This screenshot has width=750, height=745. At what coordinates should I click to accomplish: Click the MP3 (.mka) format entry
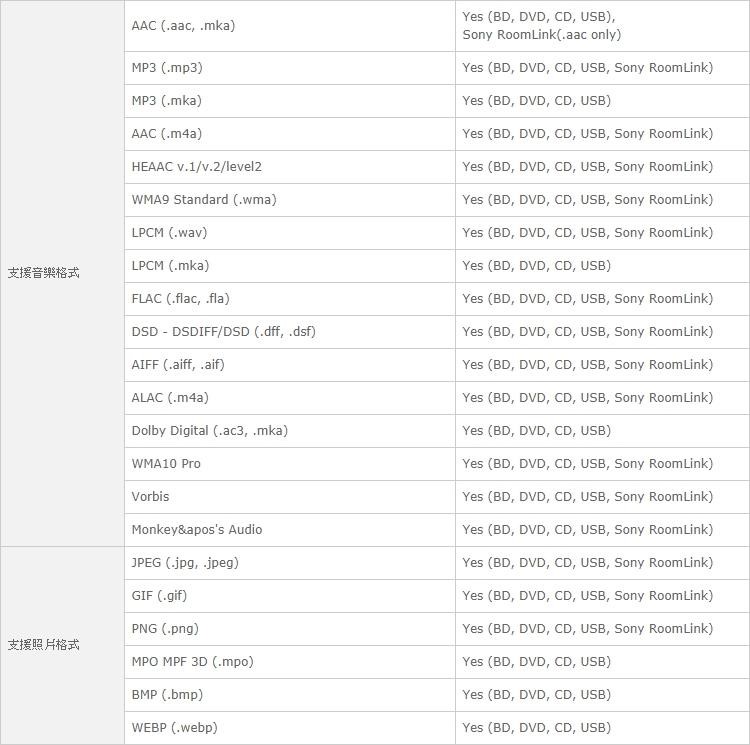click(x=290, y=101)
